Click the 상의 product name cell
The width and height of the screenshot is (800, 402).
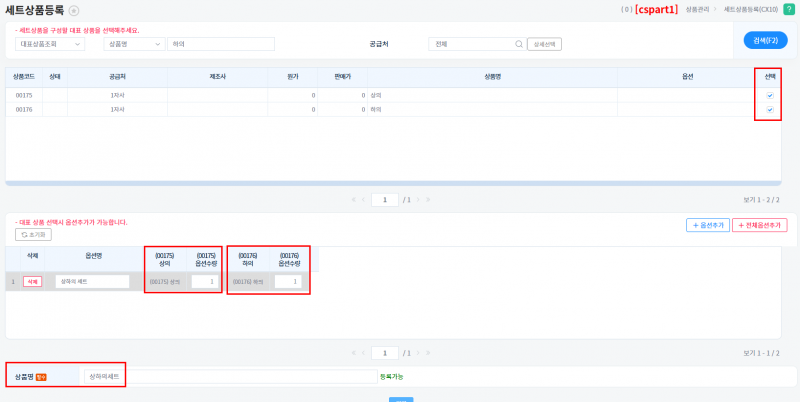pyautogui.click(x=492, y=95)
